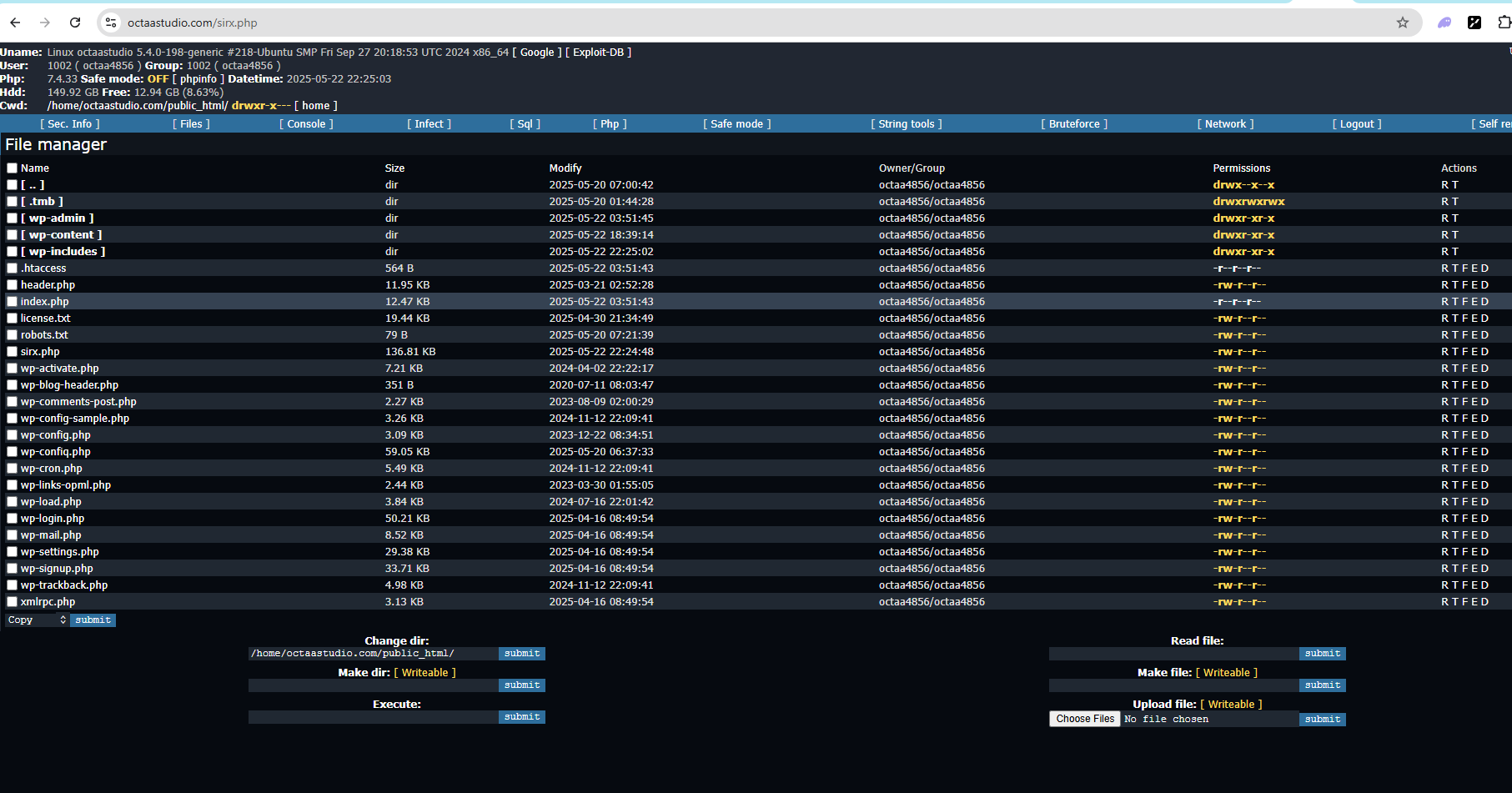Submit the Make dir form
The width and height of the screenshot is (1512, 793).
(522, 685)
